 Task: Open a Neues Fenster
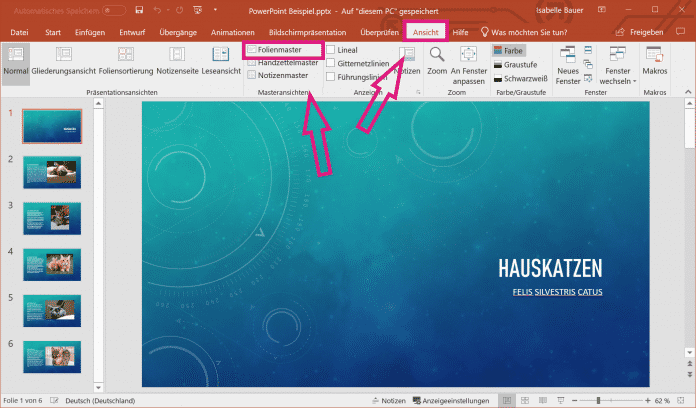pos(568,60)
